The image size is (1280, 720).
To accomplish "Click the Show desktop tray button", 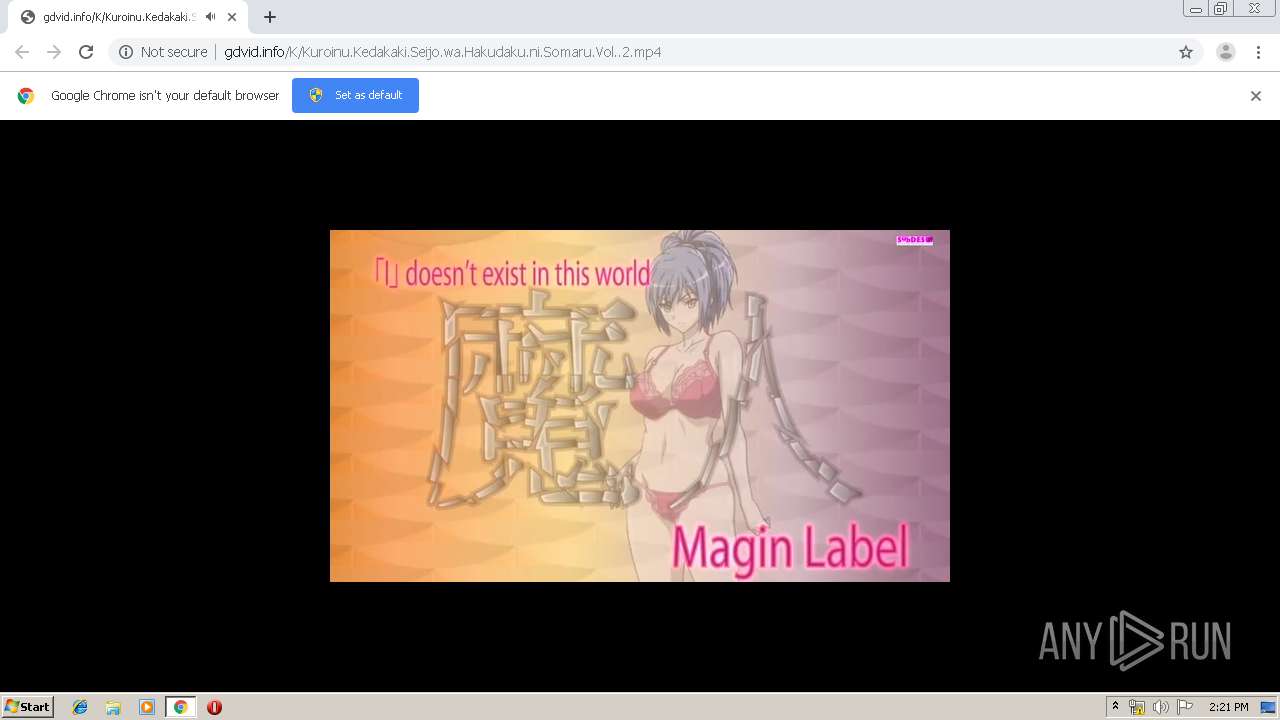I will tap(1268, 707).
